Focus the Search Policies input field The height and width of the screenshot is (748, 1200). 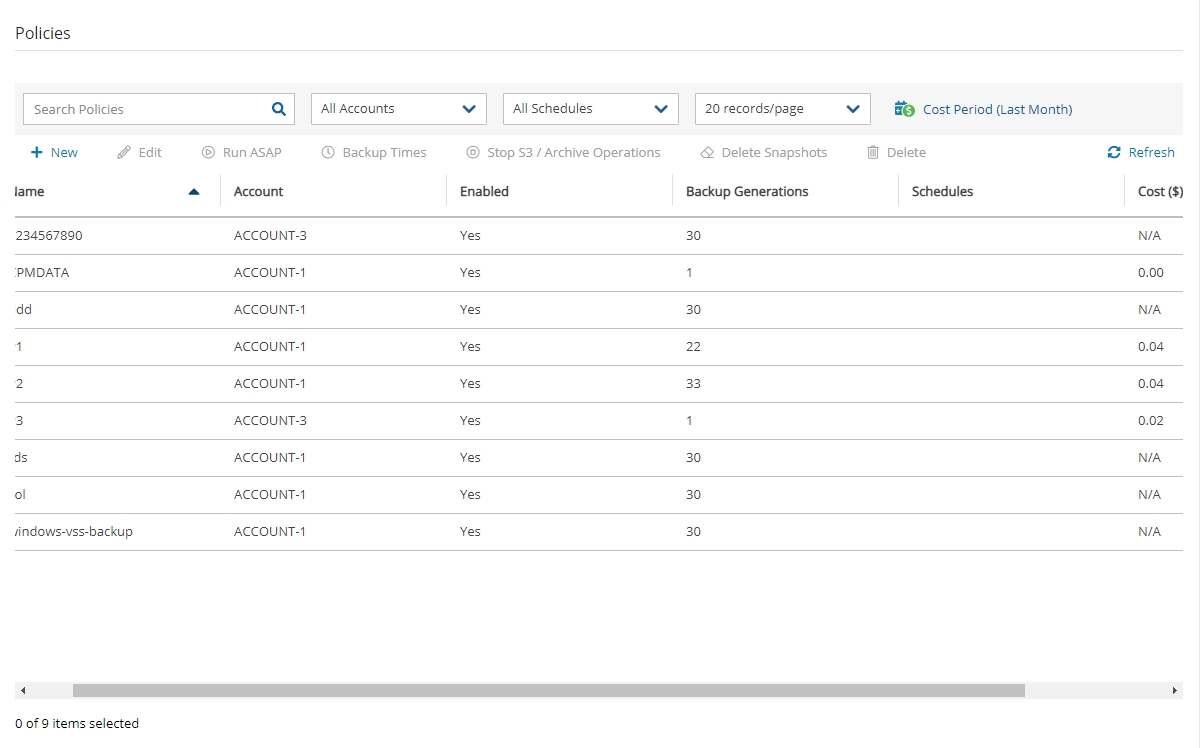pos(145,109)
